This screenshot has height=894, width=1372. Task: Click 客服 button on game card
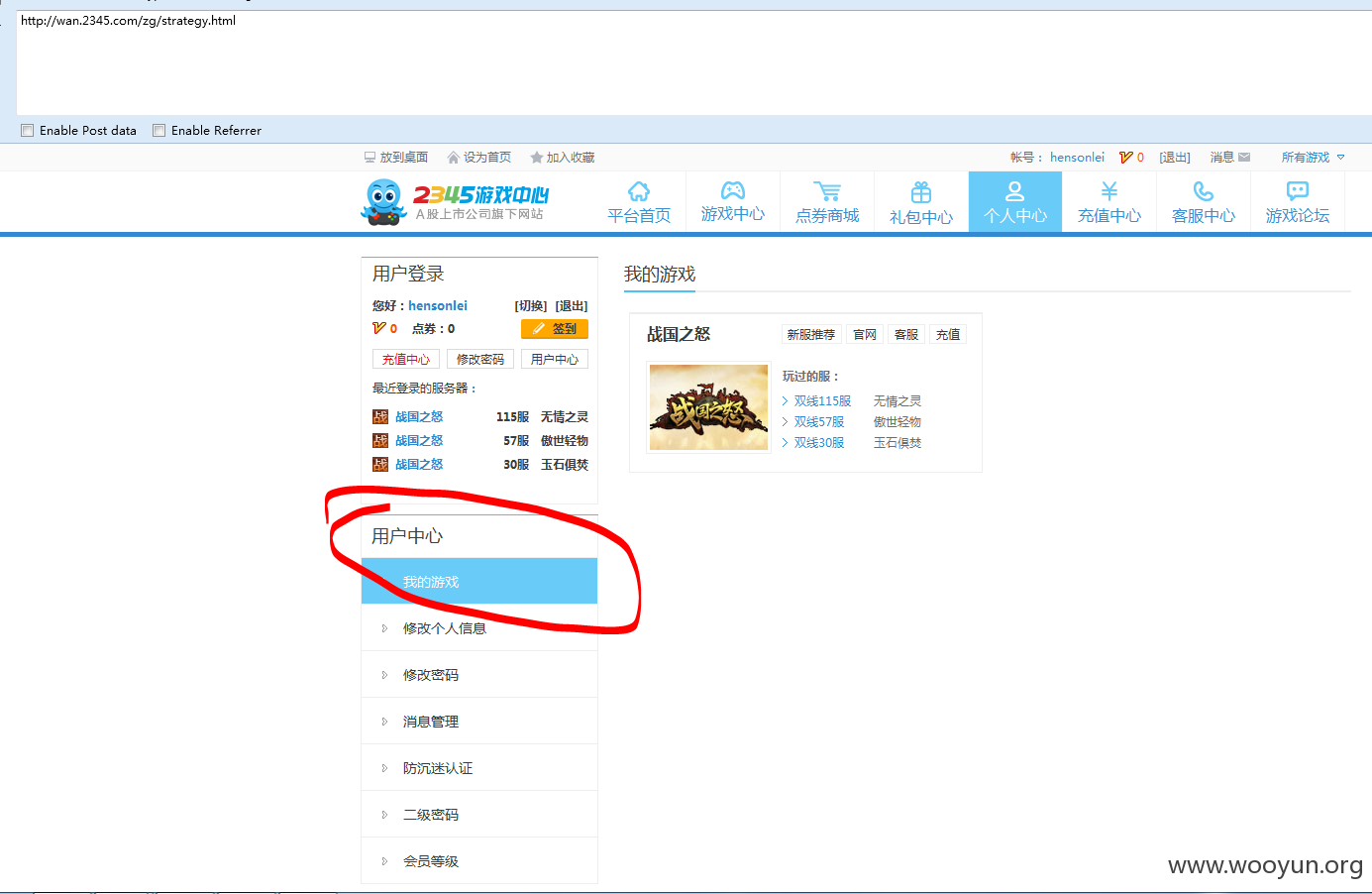[906, 335]
